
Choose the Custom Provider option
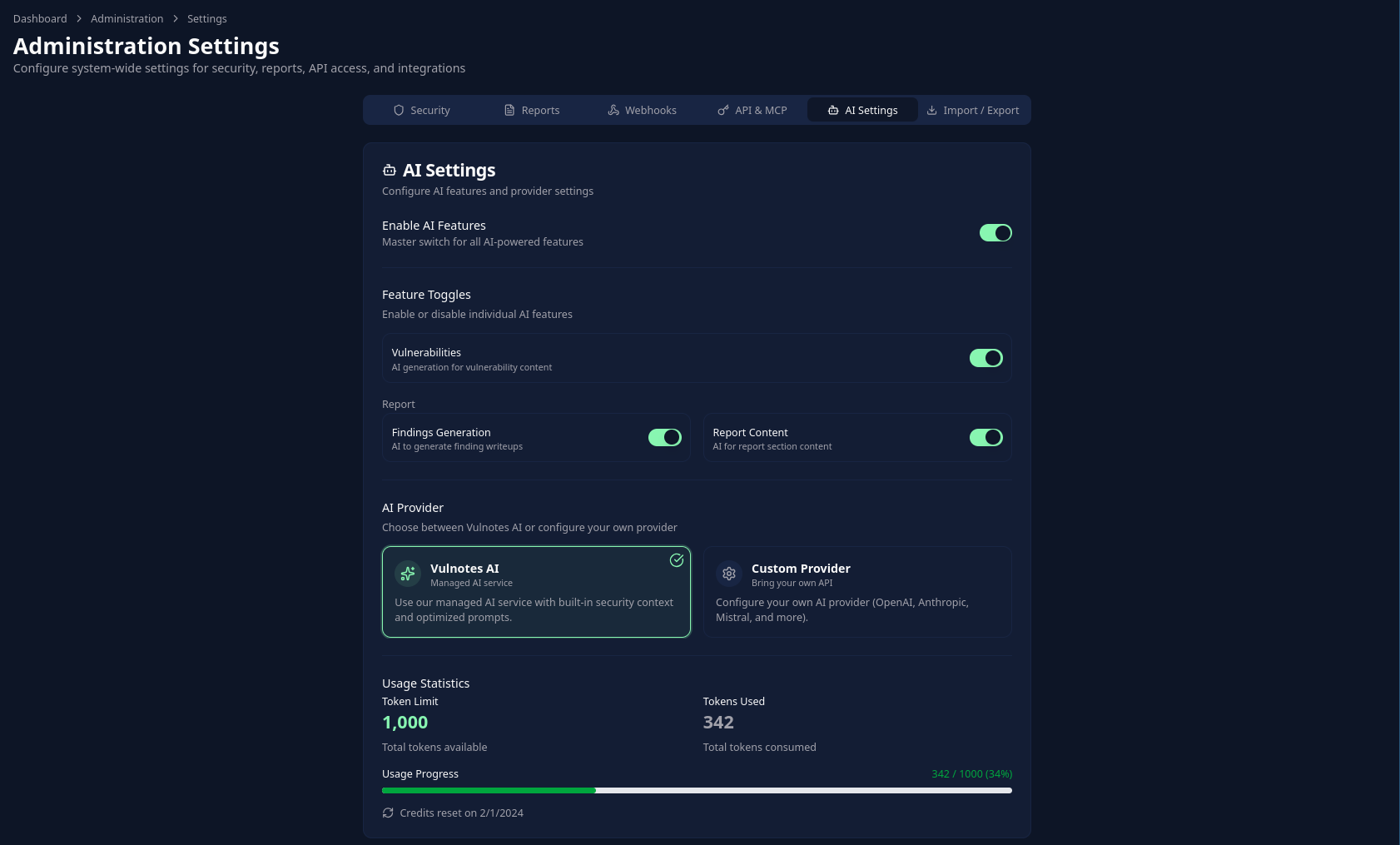pyautogui.click(x=857, y=592)
